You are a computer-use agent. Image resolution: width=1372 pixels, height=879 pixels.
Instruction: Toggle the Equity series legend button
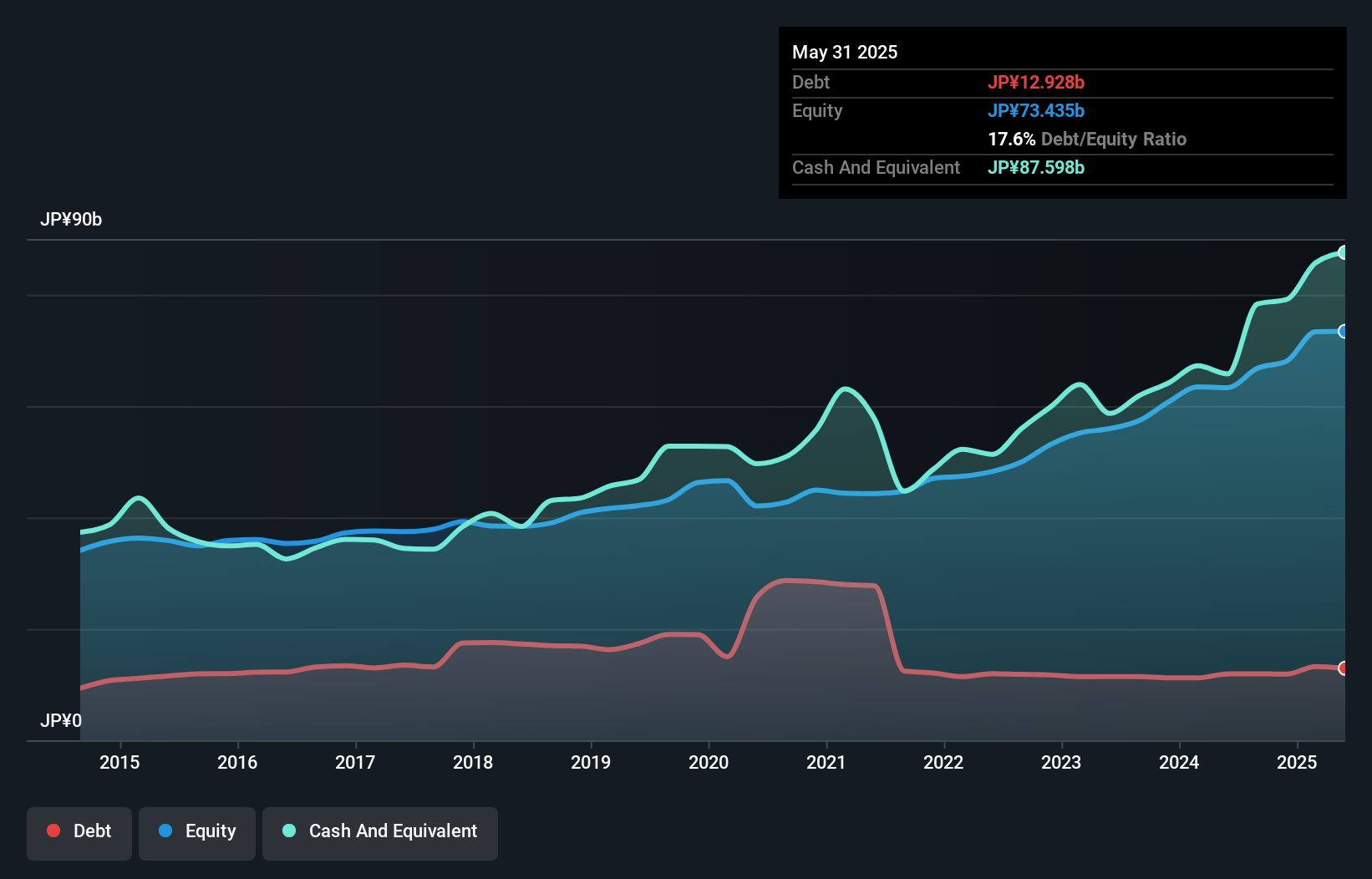197,833
